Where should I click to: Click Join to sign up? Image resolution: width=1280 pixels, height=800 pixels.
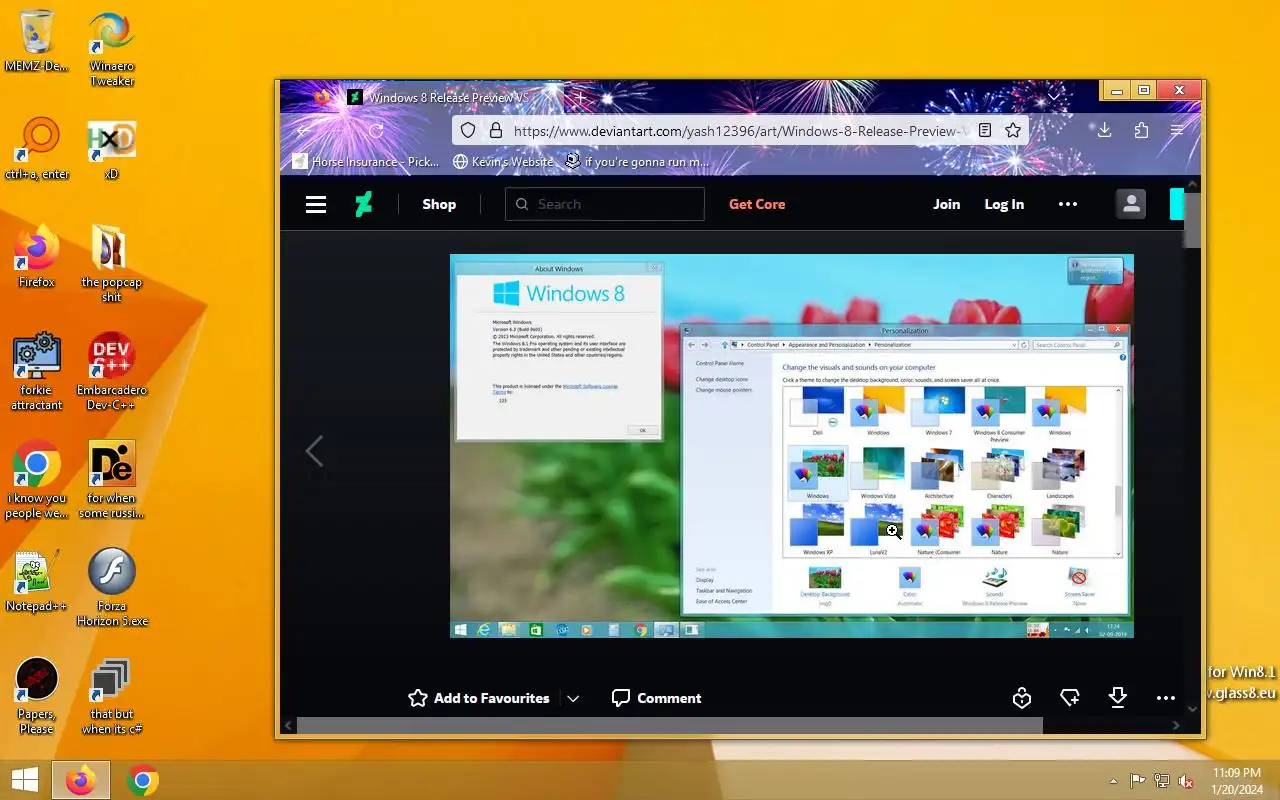point(946,204)
